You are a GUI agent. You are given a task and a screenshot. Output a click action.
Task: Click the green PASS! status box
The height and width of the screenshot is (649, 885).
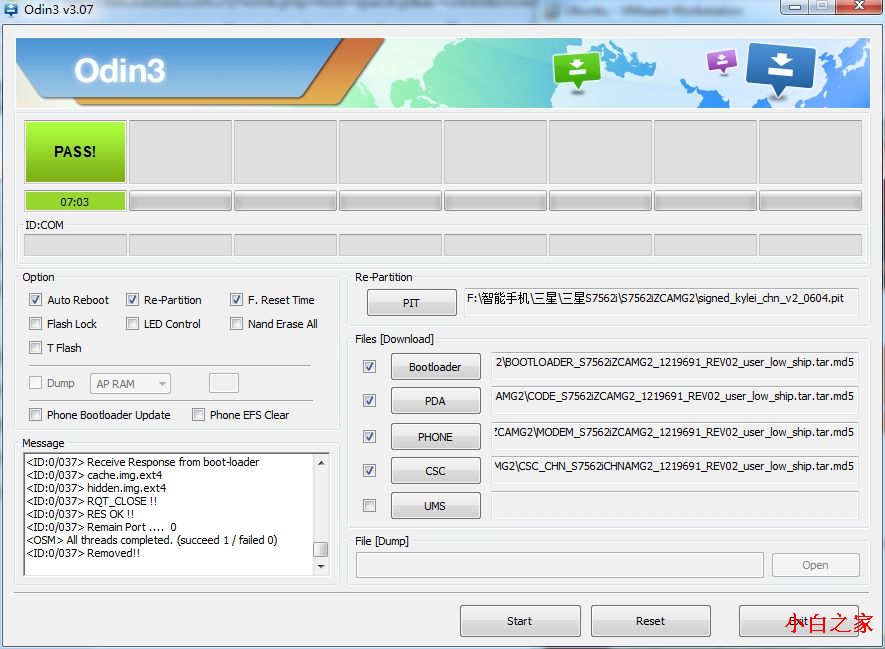(75, 151)
